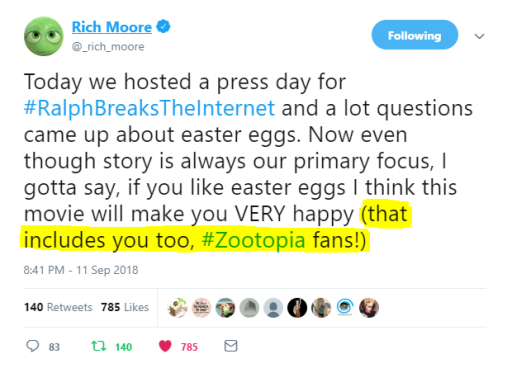Open the black background liker avatar

pyautogui.click(x=297, y=307)
